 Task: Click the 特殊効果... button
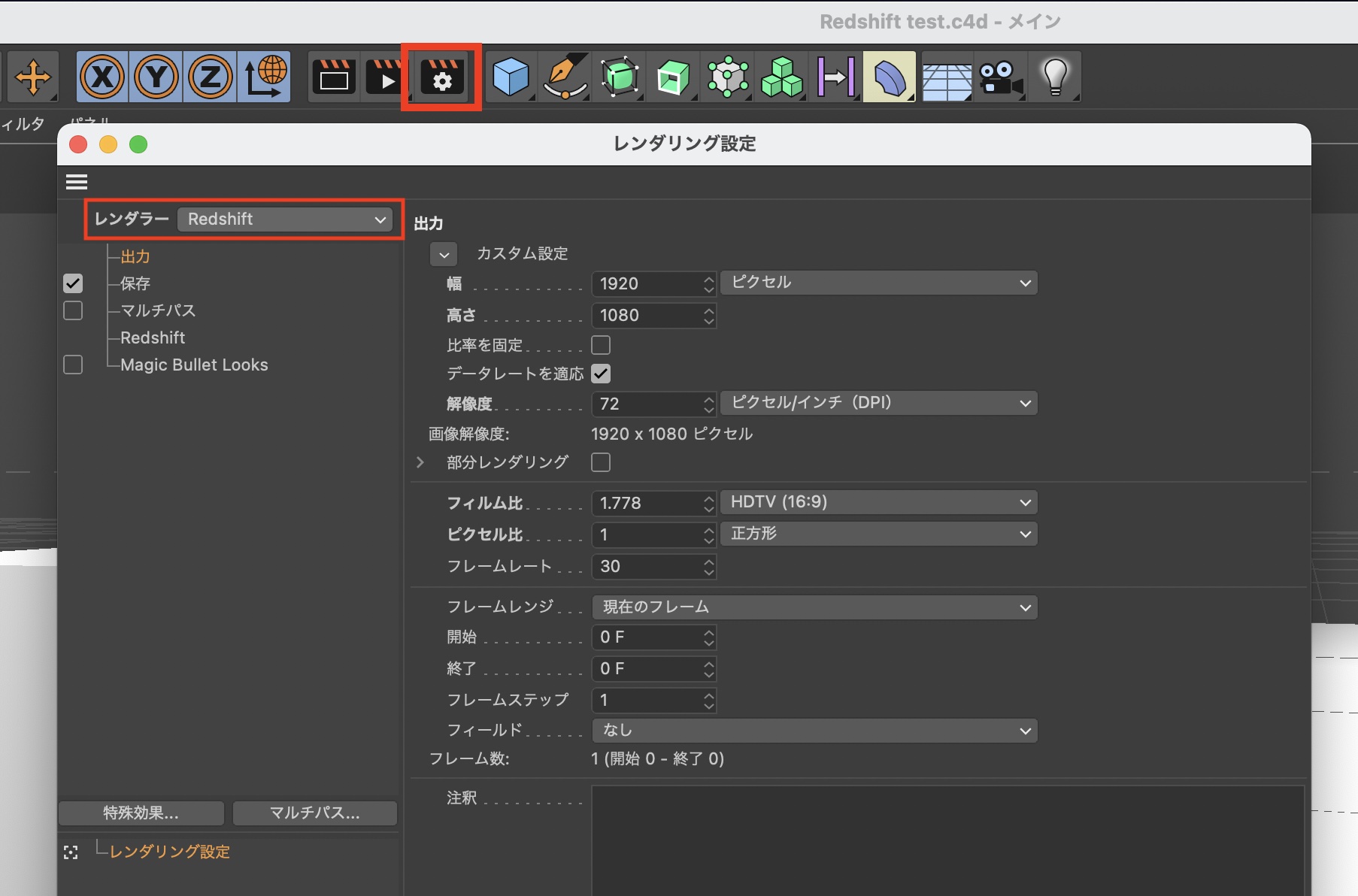click(x=141, y=813)
